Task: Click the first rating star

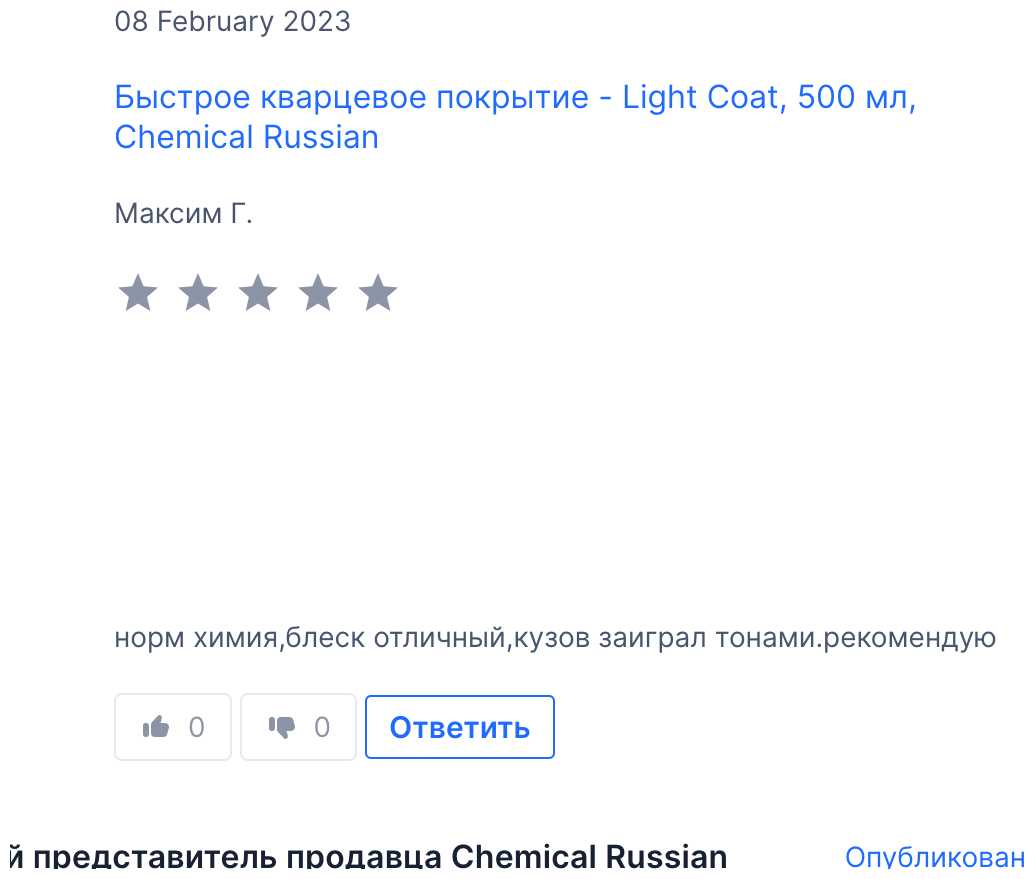Action: [137, 294]
